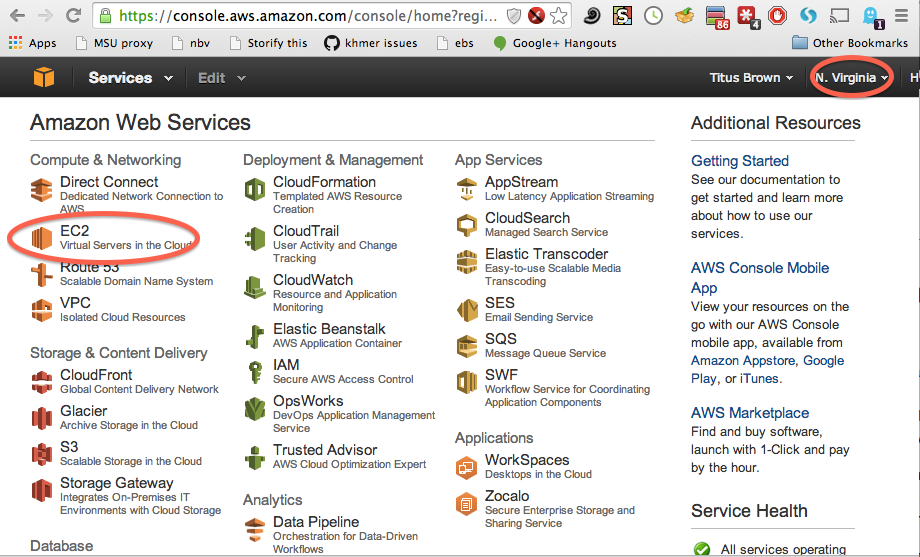Image resolution: width=920 pixels, height=557 pixels.
Task: Click the SQS Message Queue Service text
Action: (546, 353)
